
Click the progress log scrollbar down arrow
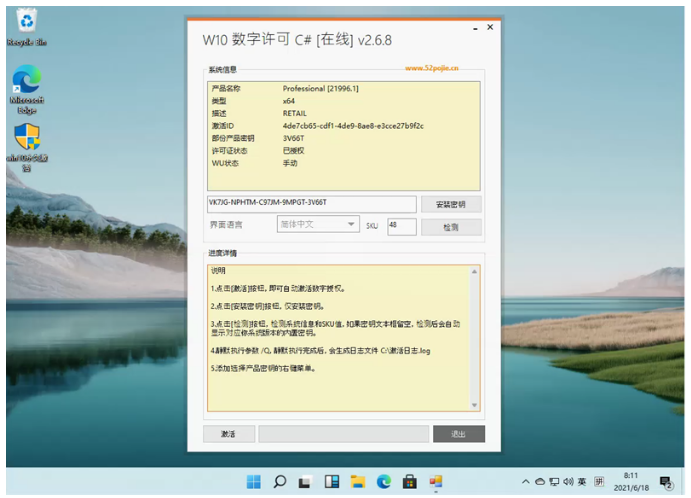pyautogui.click(x=474, y=405)
